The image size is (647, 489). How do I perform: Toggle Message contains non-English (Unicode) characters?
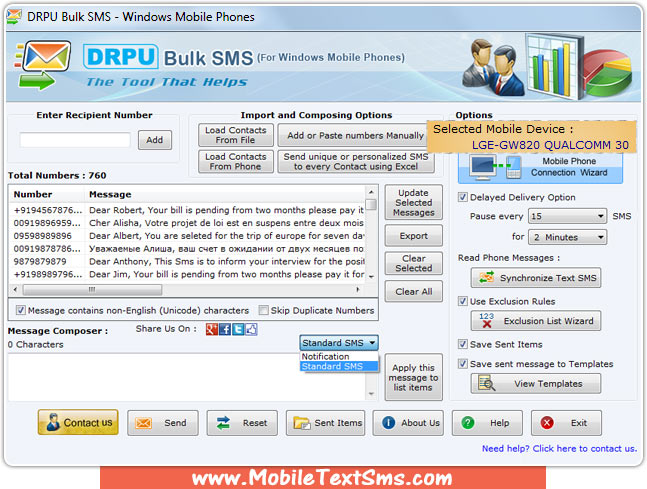pos(20,310)
